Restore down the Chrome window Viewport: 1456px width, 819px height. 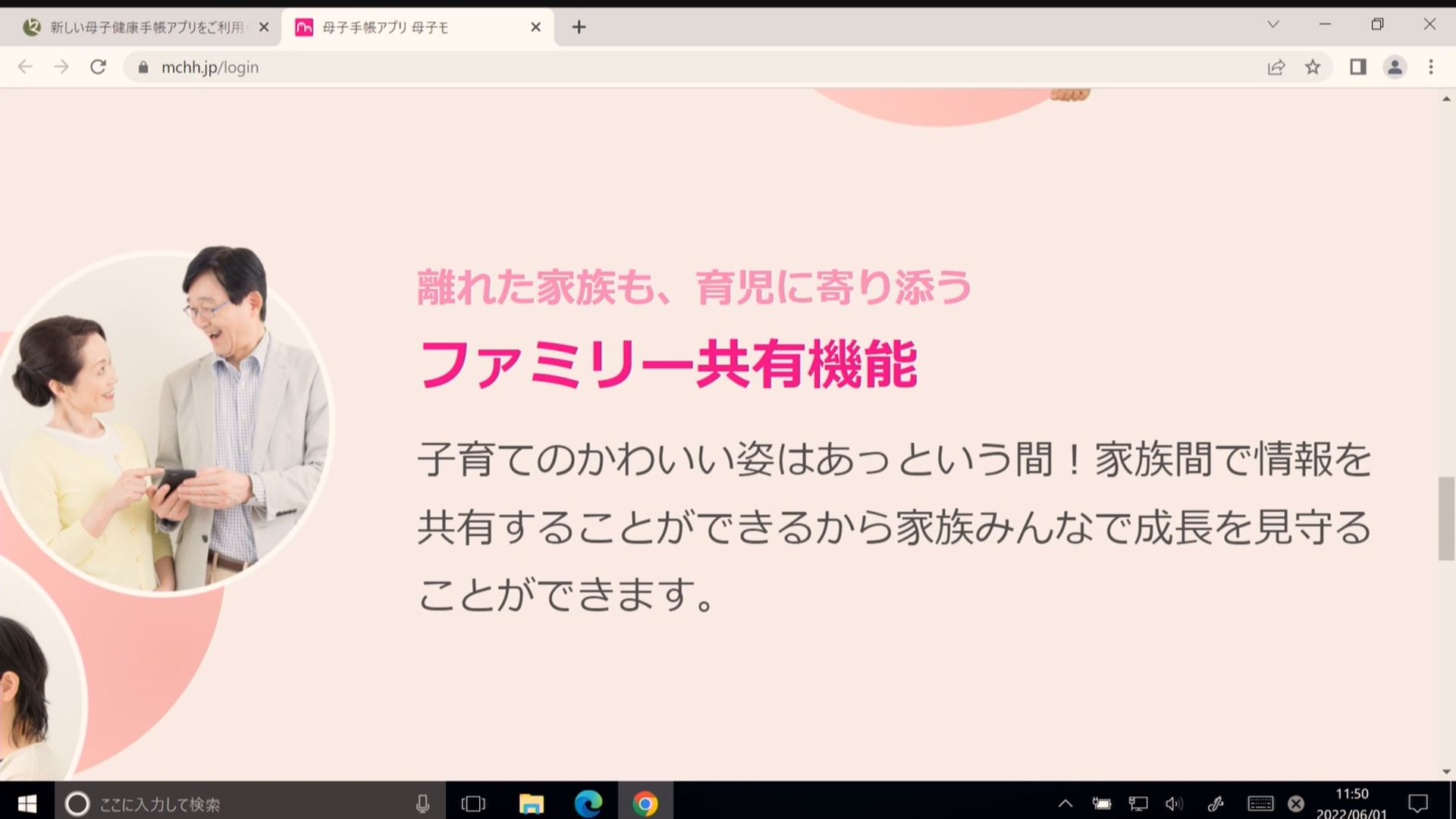point(1377,24)
